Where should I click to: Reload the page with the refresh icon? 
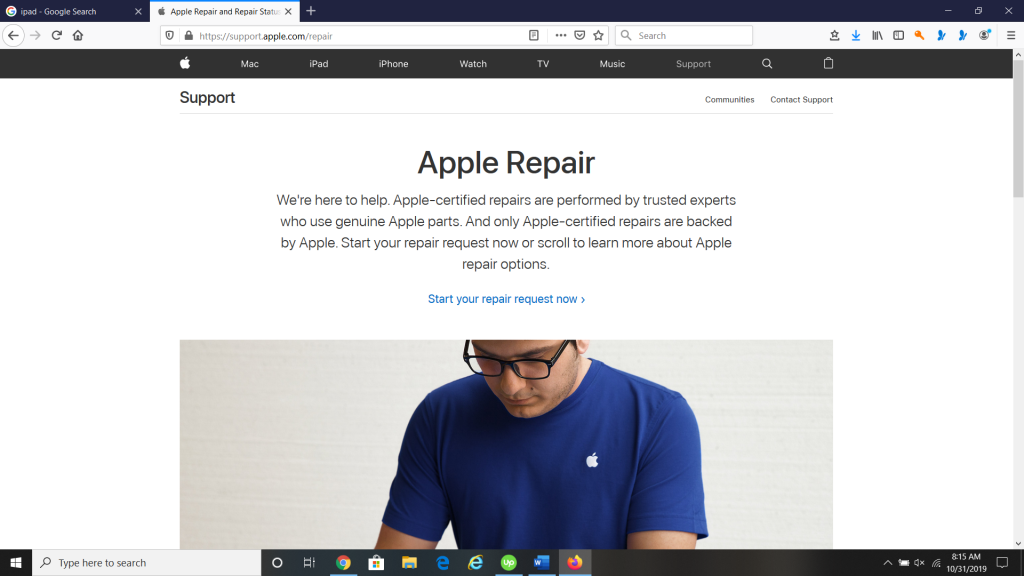pos(57,35)
